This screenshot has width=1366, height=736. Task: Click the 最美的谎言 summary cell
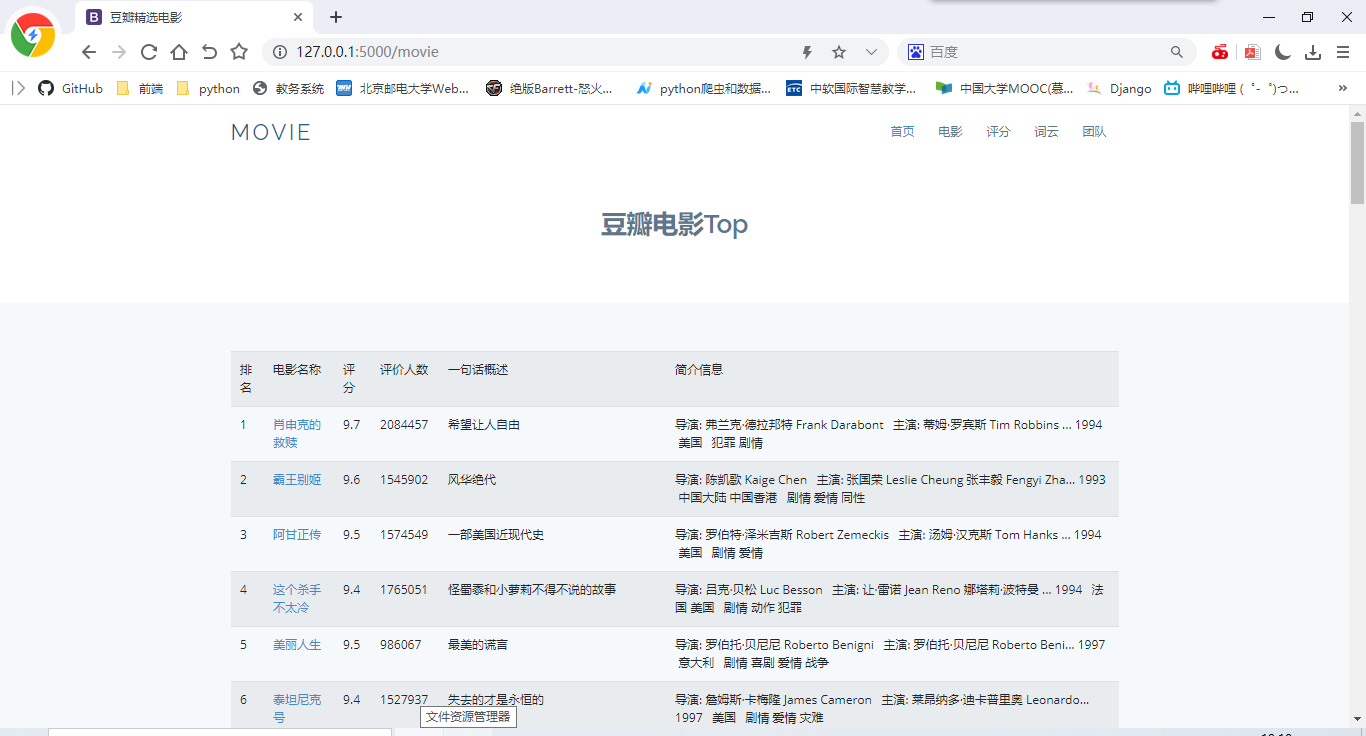pos(478,645)
